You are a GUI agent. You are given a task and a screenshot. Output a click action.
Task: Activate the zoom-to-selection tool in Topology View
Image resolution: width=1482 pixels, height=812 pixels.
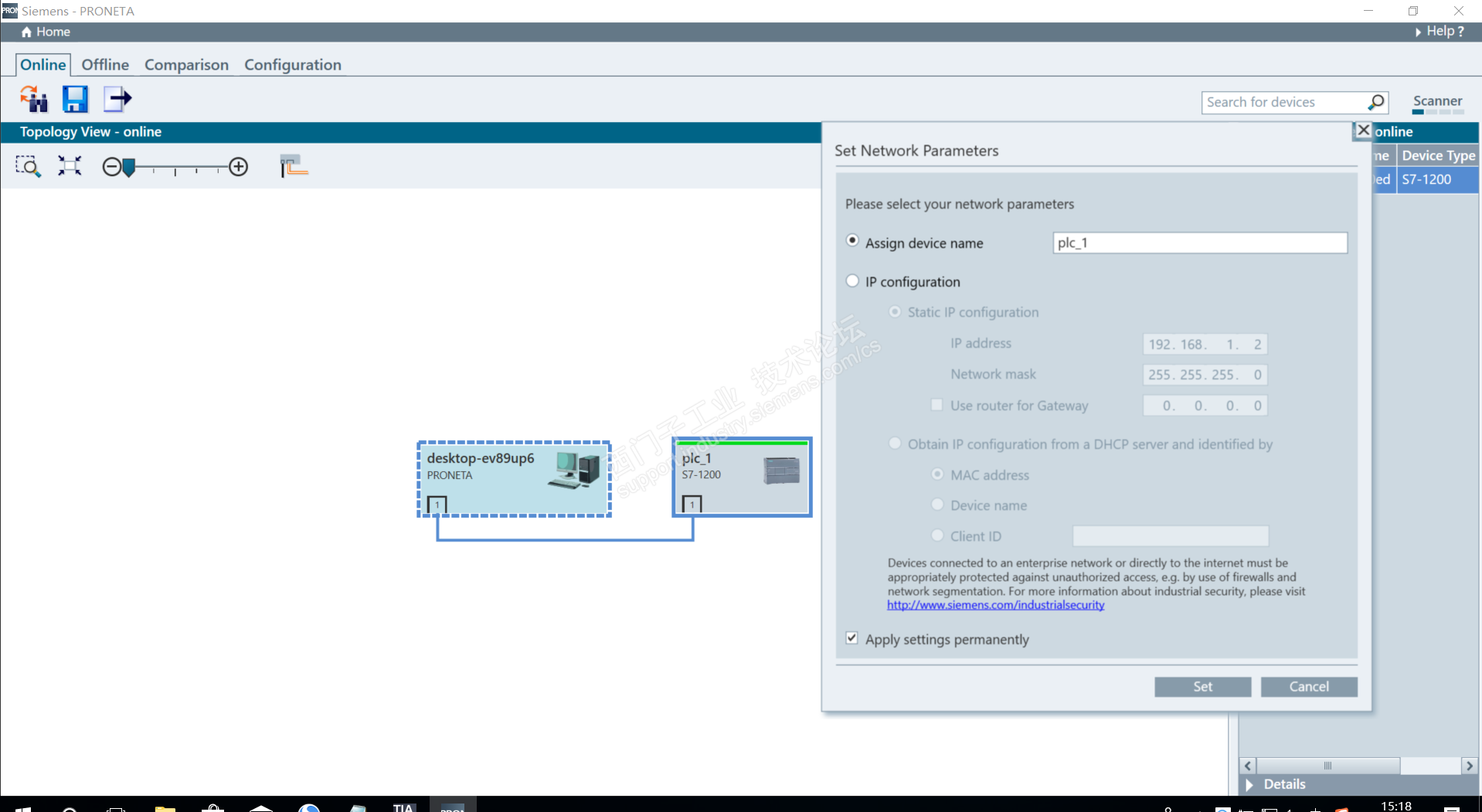tap(28, 166)
